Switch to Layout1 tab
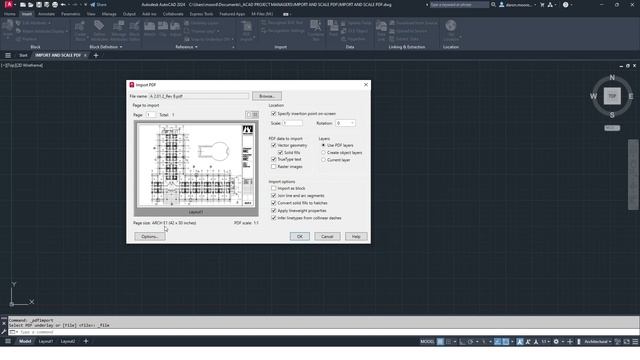 point(46,341)
